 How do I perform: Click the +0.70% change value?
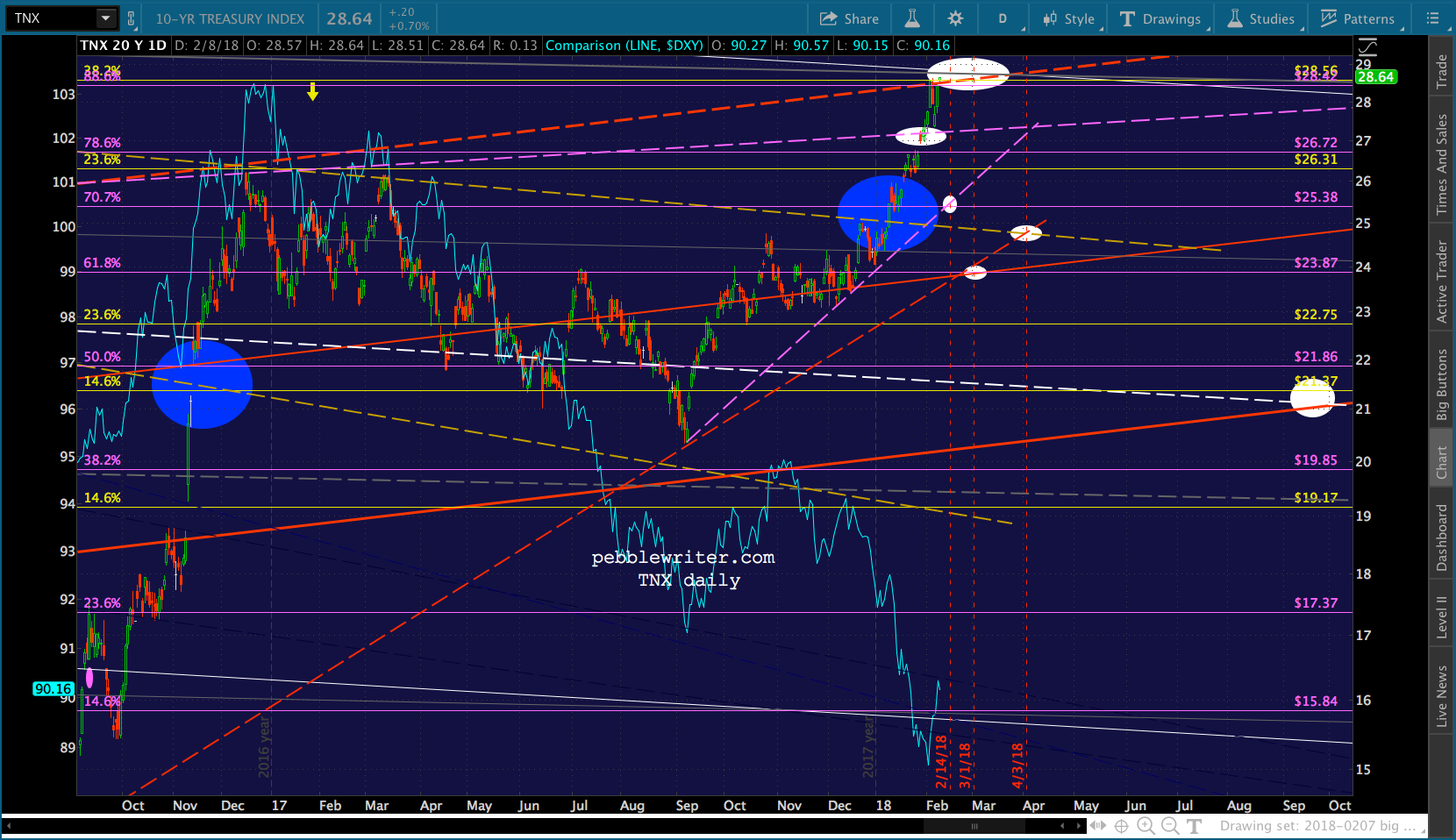(409, 26)
